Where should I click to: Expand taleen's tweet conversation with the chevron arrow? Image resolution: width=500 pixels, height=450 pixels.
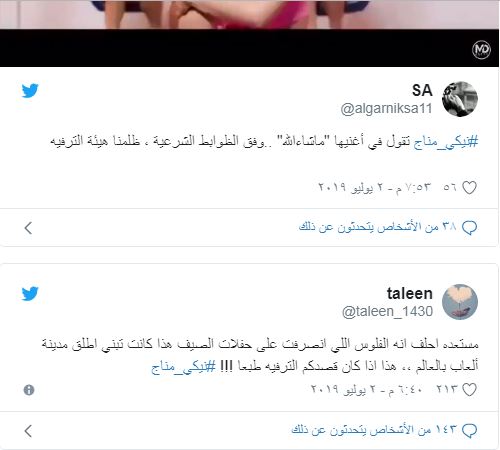coord(28,431)
